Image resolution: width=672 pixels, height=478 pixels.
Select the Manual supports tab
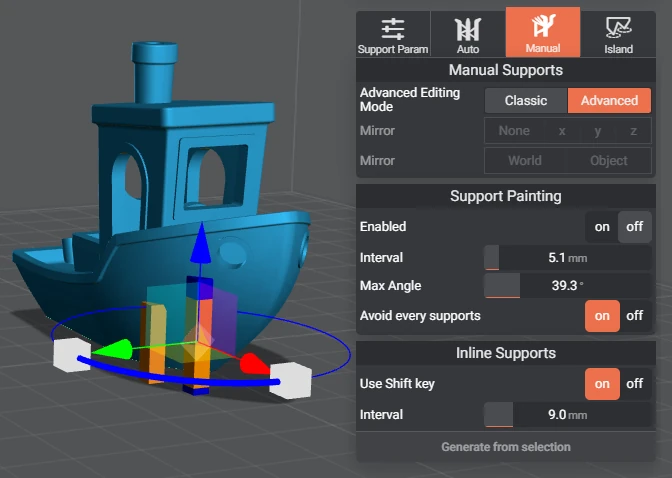point(543,33)
